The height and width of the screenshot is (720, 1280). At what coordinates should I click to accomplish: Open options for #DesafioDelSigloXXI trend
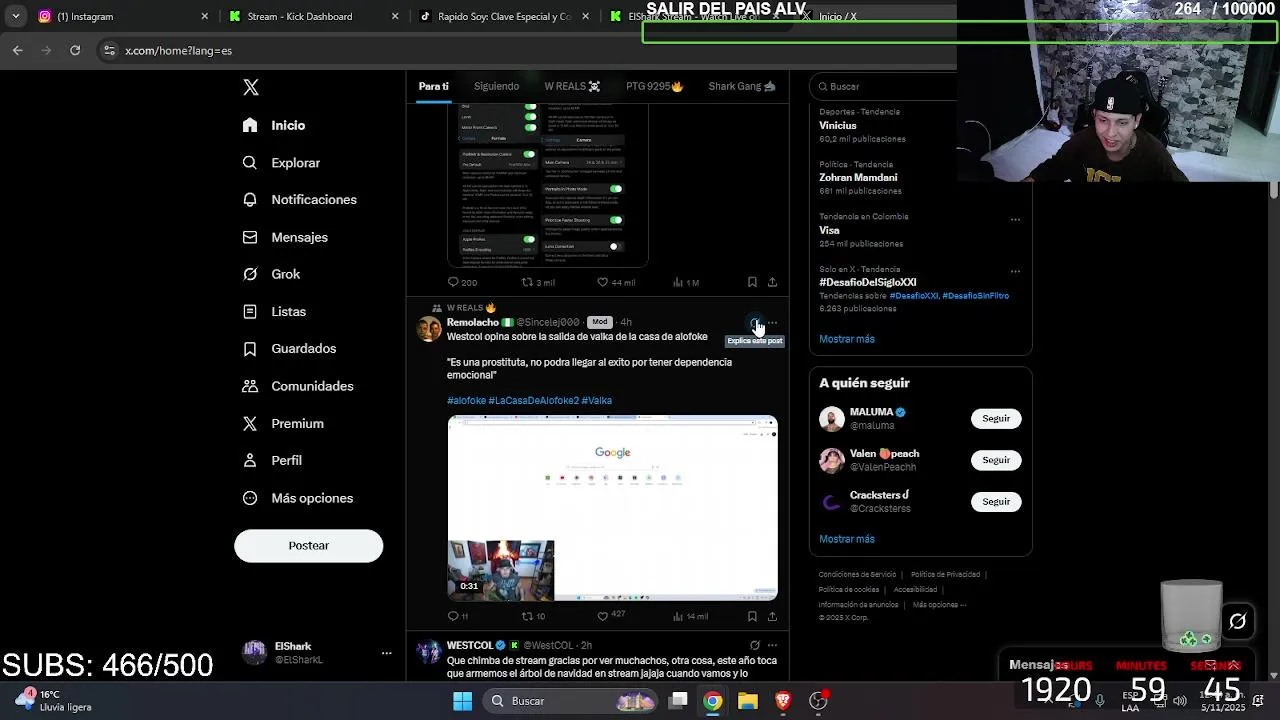1015,271
